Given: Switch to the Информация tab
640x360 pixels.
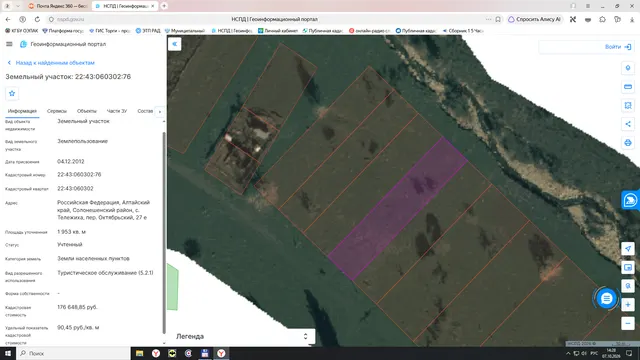Looking at the screenshot, I should point(22,111).
